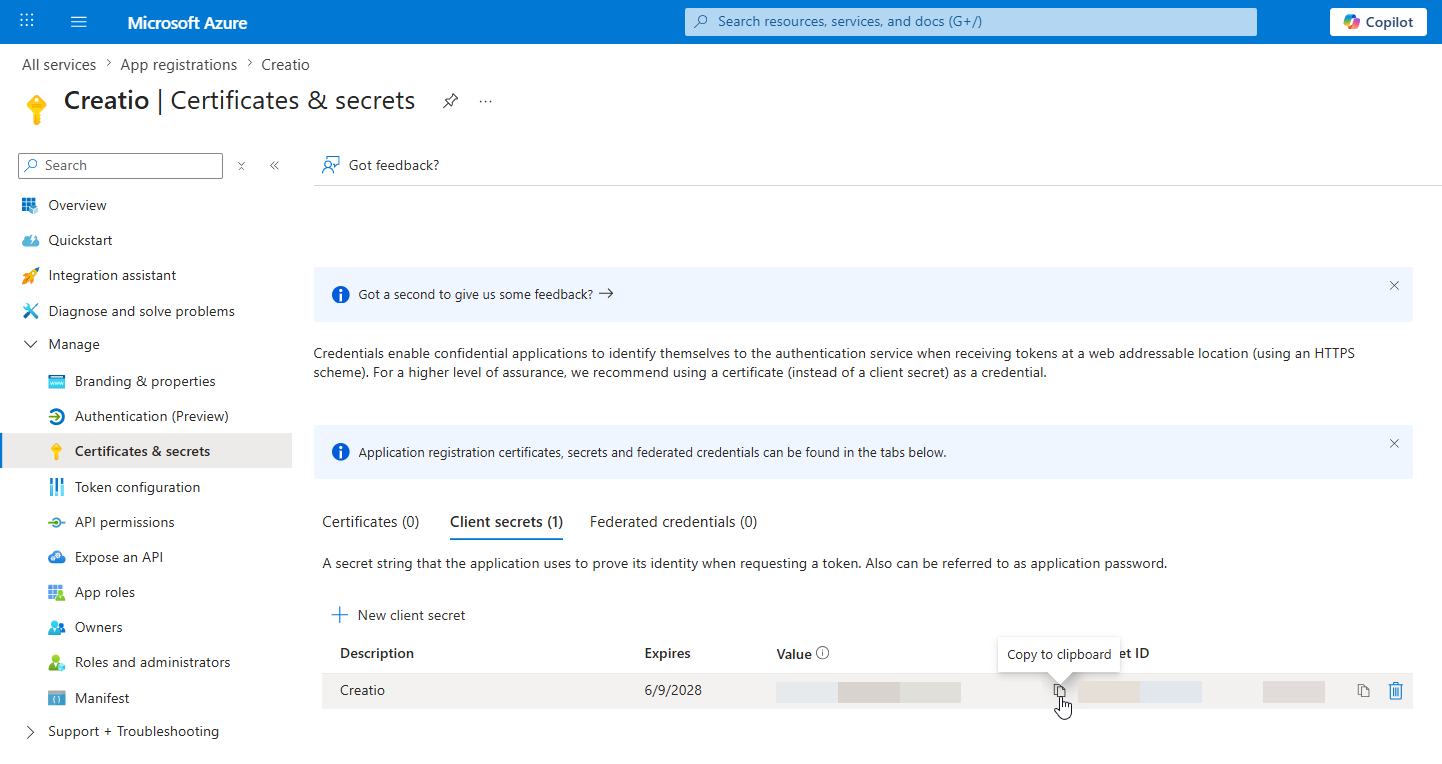Select Client secrets (1) tab
Viewport: 1442px width, 764px height.
coord(506,522)
